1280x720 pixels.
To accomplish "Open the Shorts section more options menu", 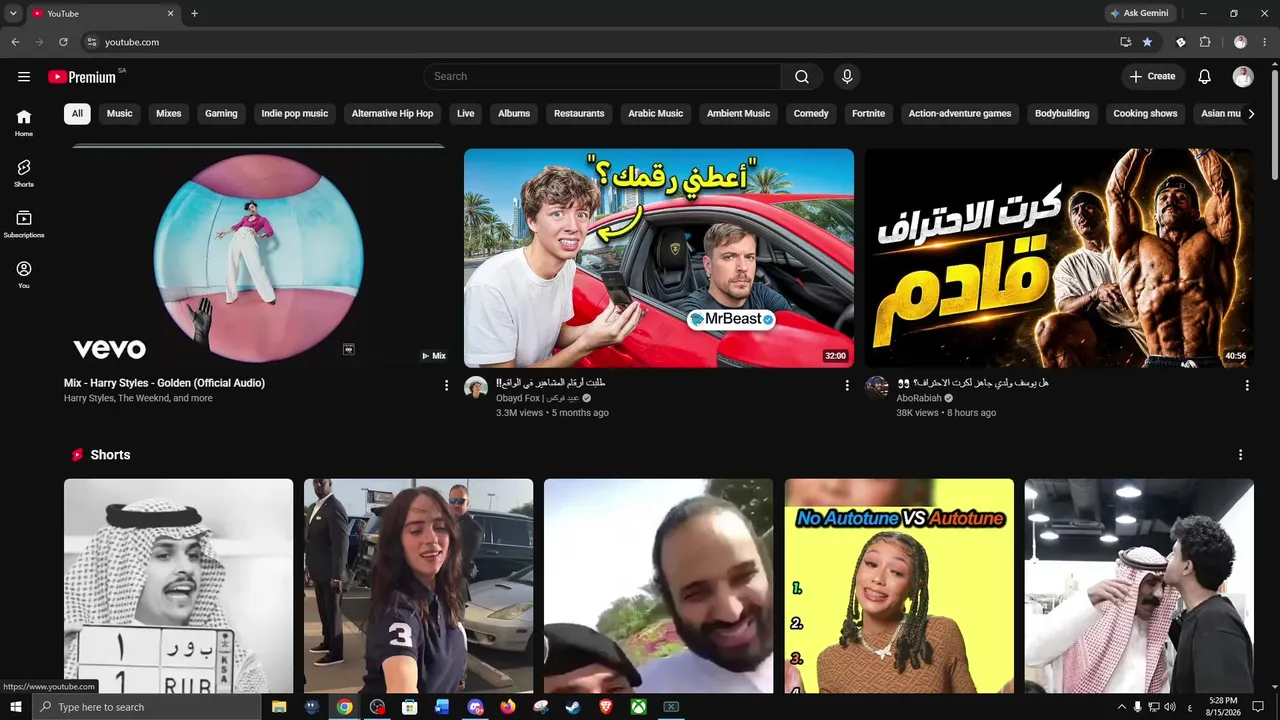I will coord(1241,455).
